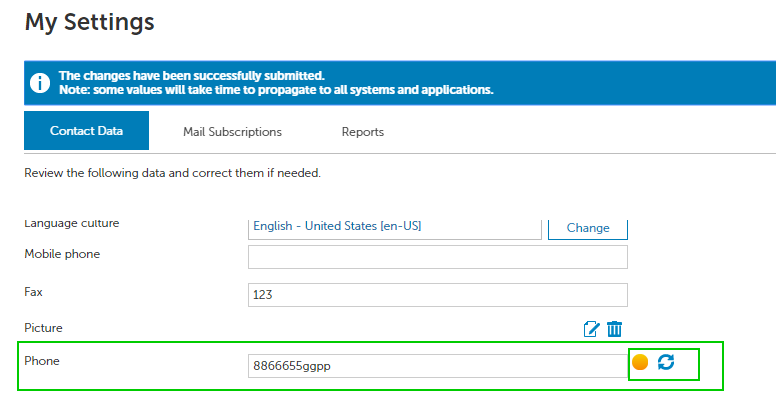This screenshot has width=776, height=417.
Task: Click the orange pending status circle
Action: tap(640, 362)
